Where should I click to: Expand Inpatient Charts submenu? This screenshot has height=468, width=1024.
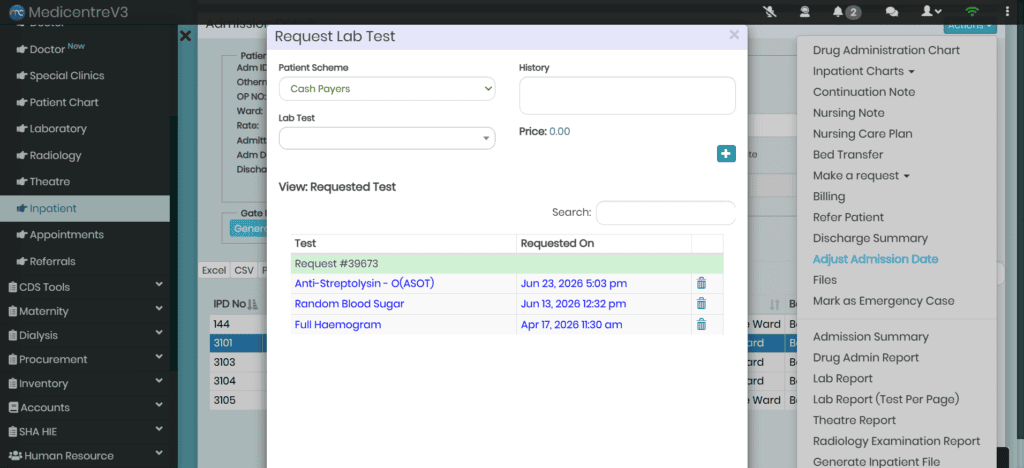[863, 71]
